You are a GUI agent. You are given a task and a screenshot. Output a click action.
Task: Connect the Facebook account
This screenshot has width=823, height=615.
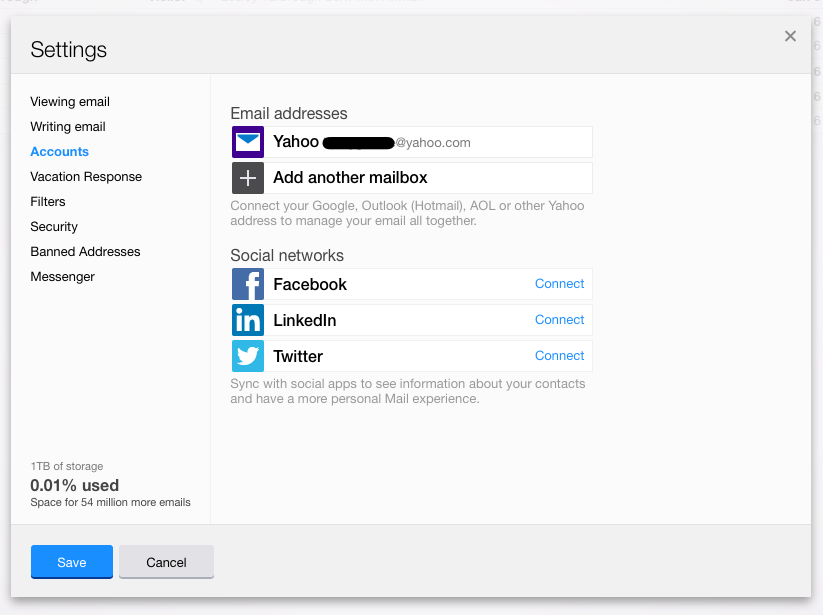(x=559, y=284)
